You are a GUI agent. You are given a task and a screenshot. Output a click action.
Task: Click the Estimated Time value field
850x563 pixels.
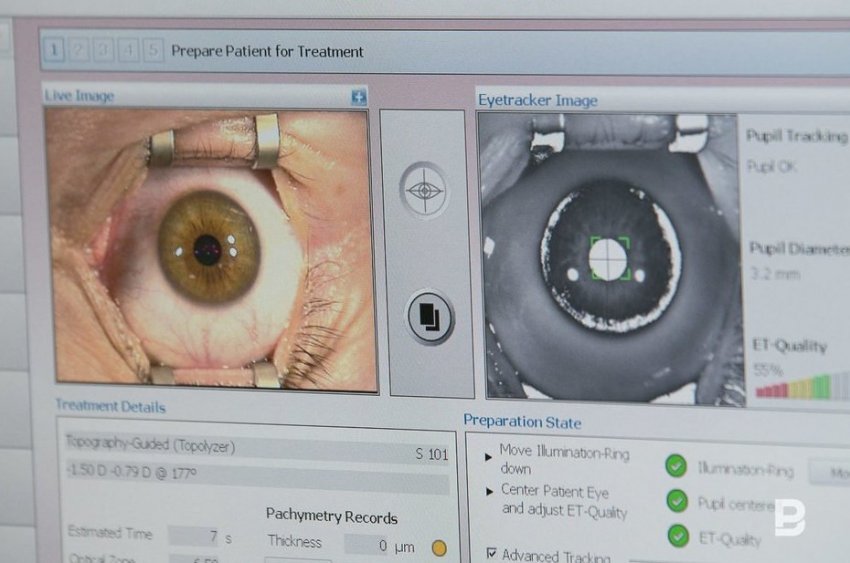(193, 536)
